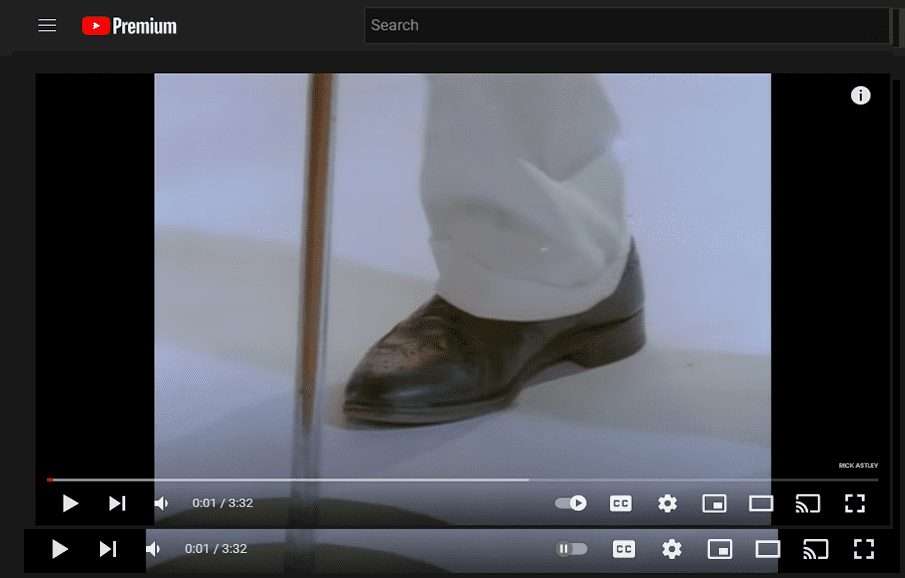
Task: Go to YouTube Premium home logo
Action: [129, 26]
